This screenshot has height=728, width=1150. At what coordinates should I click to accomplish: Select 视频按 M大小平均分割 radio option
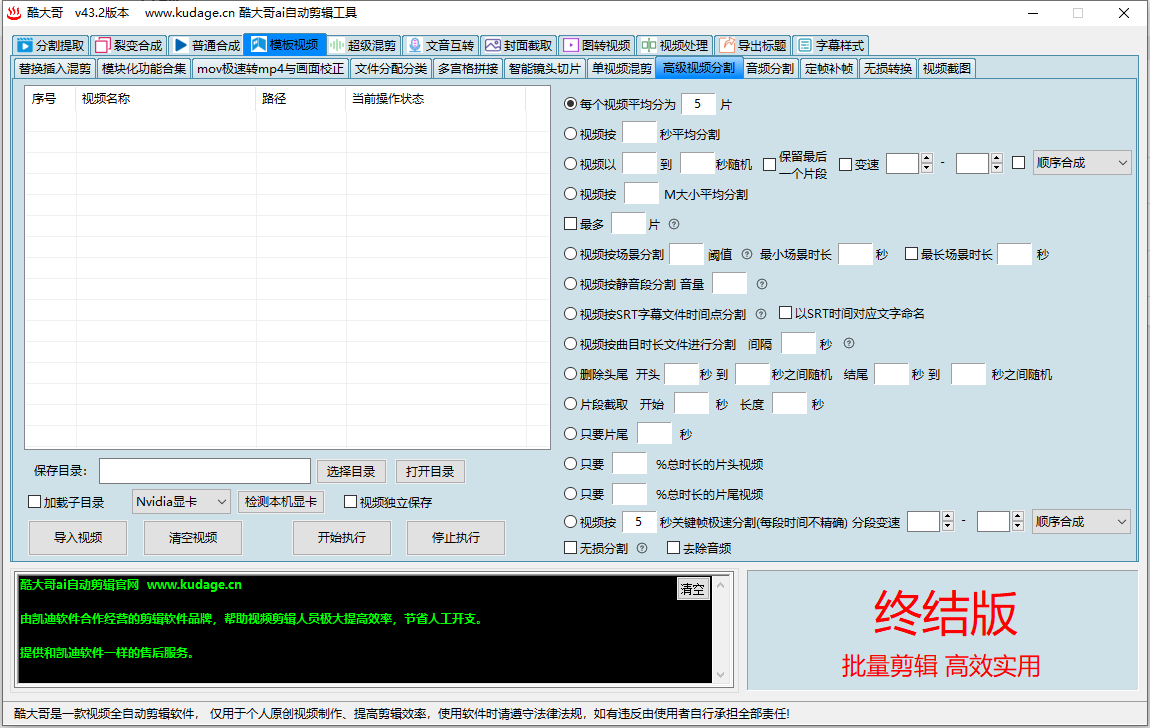(571, 194)
